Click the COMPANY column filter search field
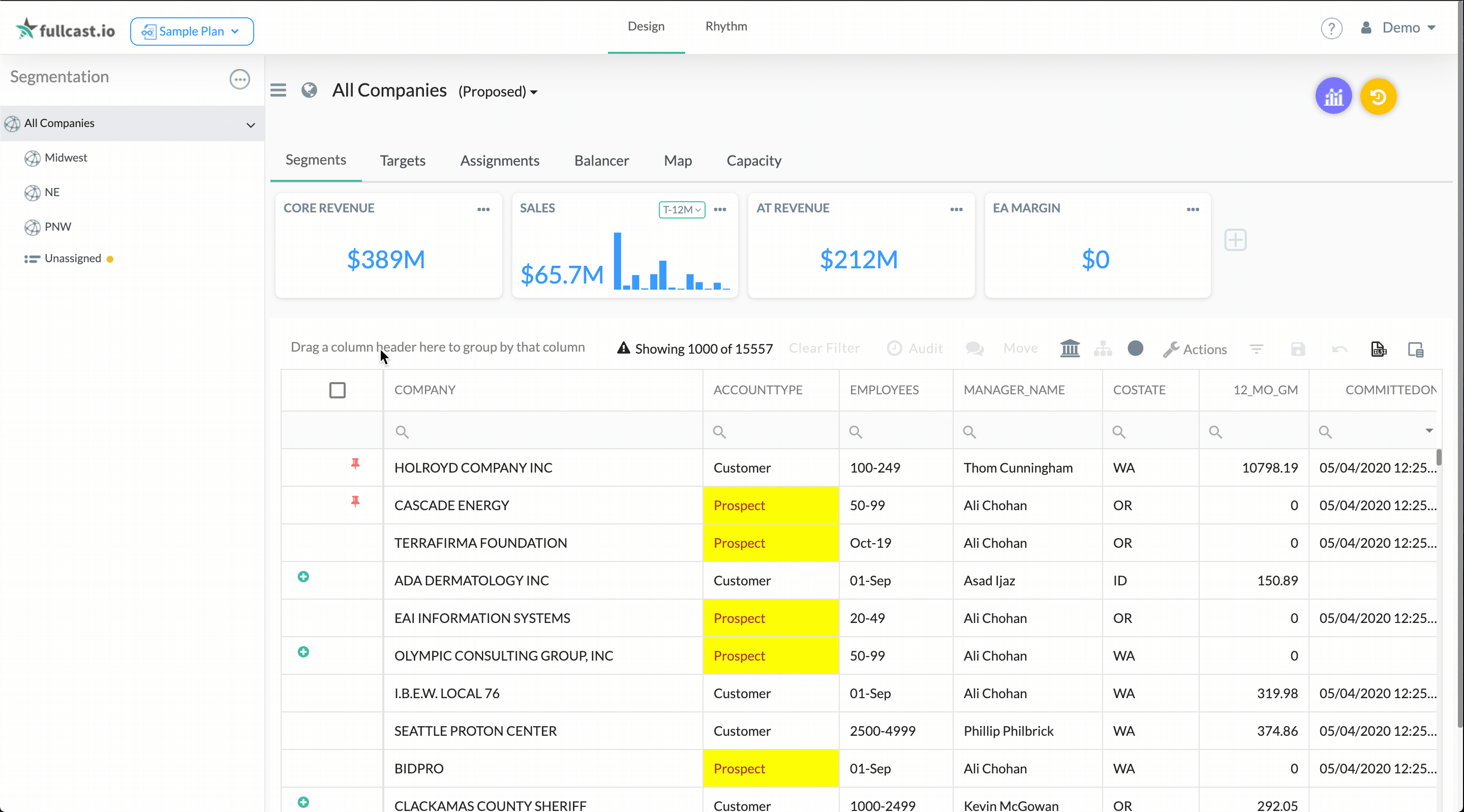Viewport: 1464px width, 812px height. click(x=543, y=431)
